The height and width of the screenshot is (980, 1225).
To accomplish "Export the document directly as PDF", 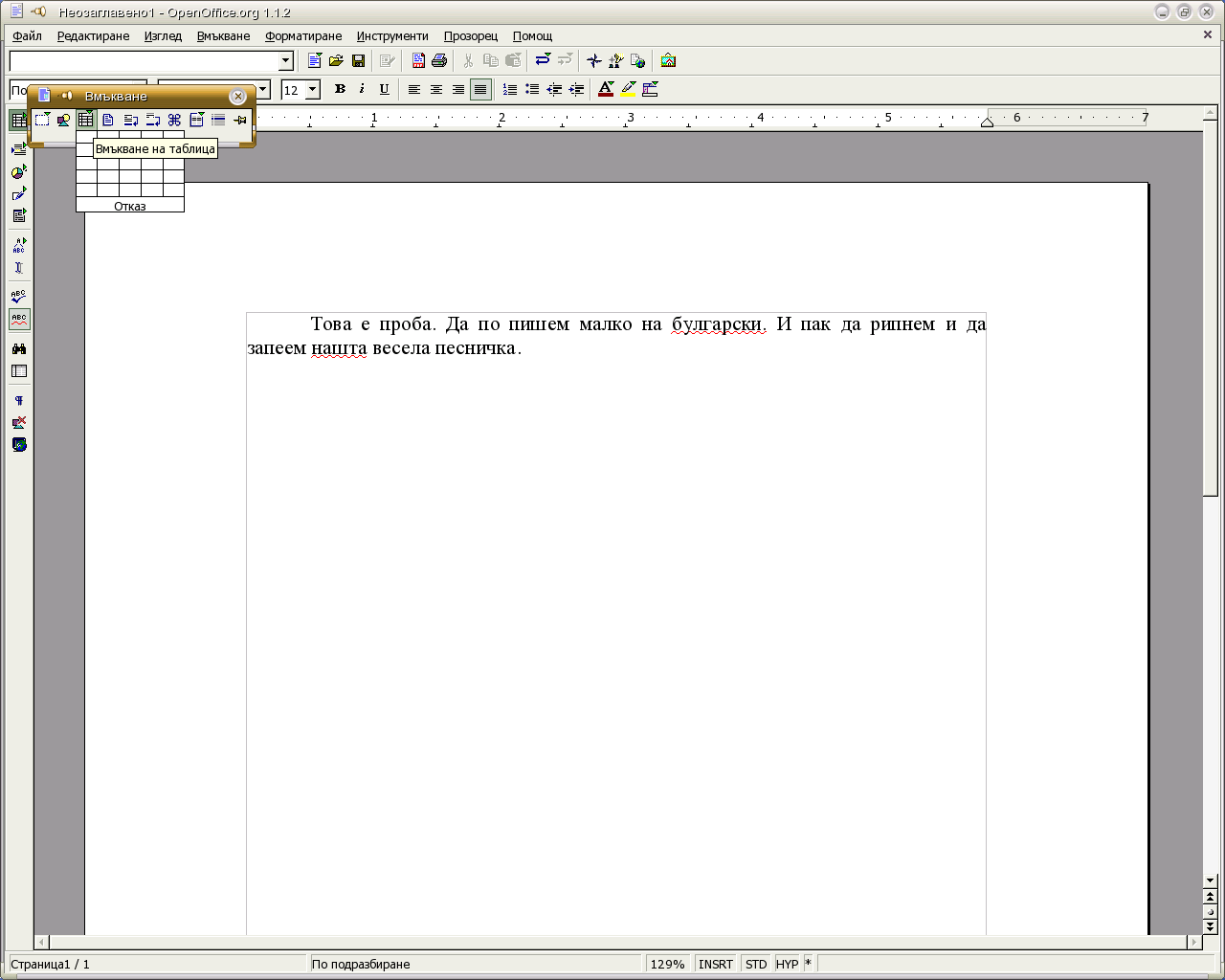I will click(x=418, y=61).
